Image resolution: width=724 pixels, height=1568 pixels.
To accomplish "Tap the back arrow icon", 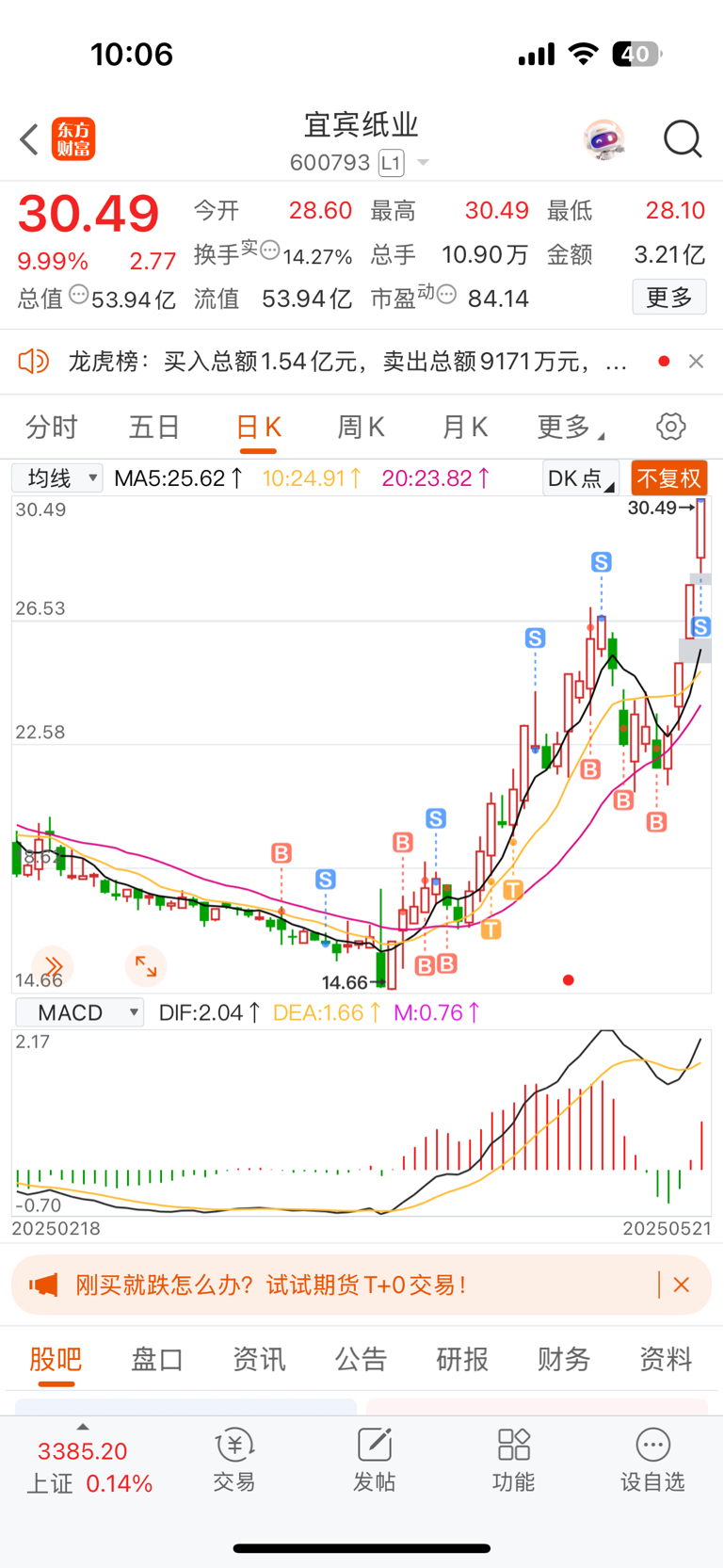I will click(x=29, y=139).
